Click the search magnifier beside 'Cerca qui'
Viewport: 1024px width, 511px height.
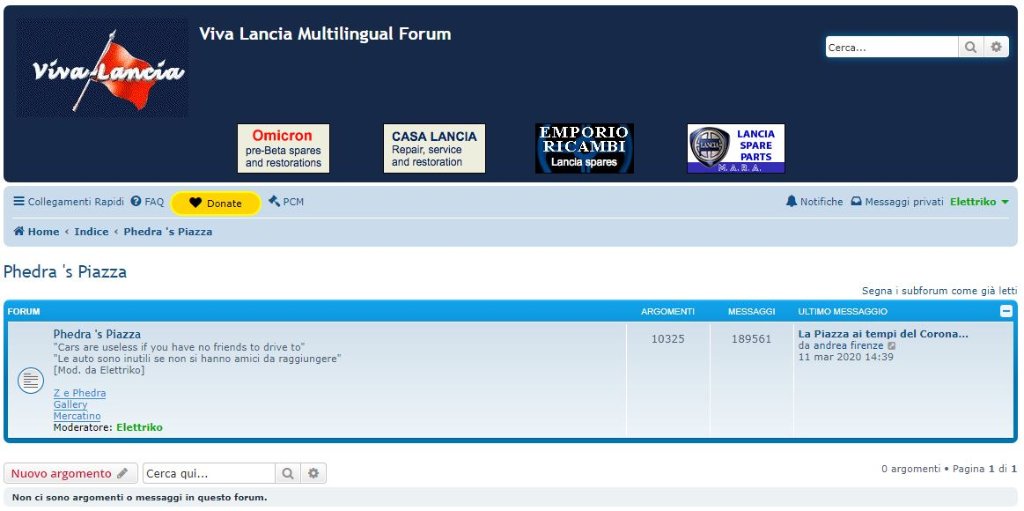pos(288,473)
